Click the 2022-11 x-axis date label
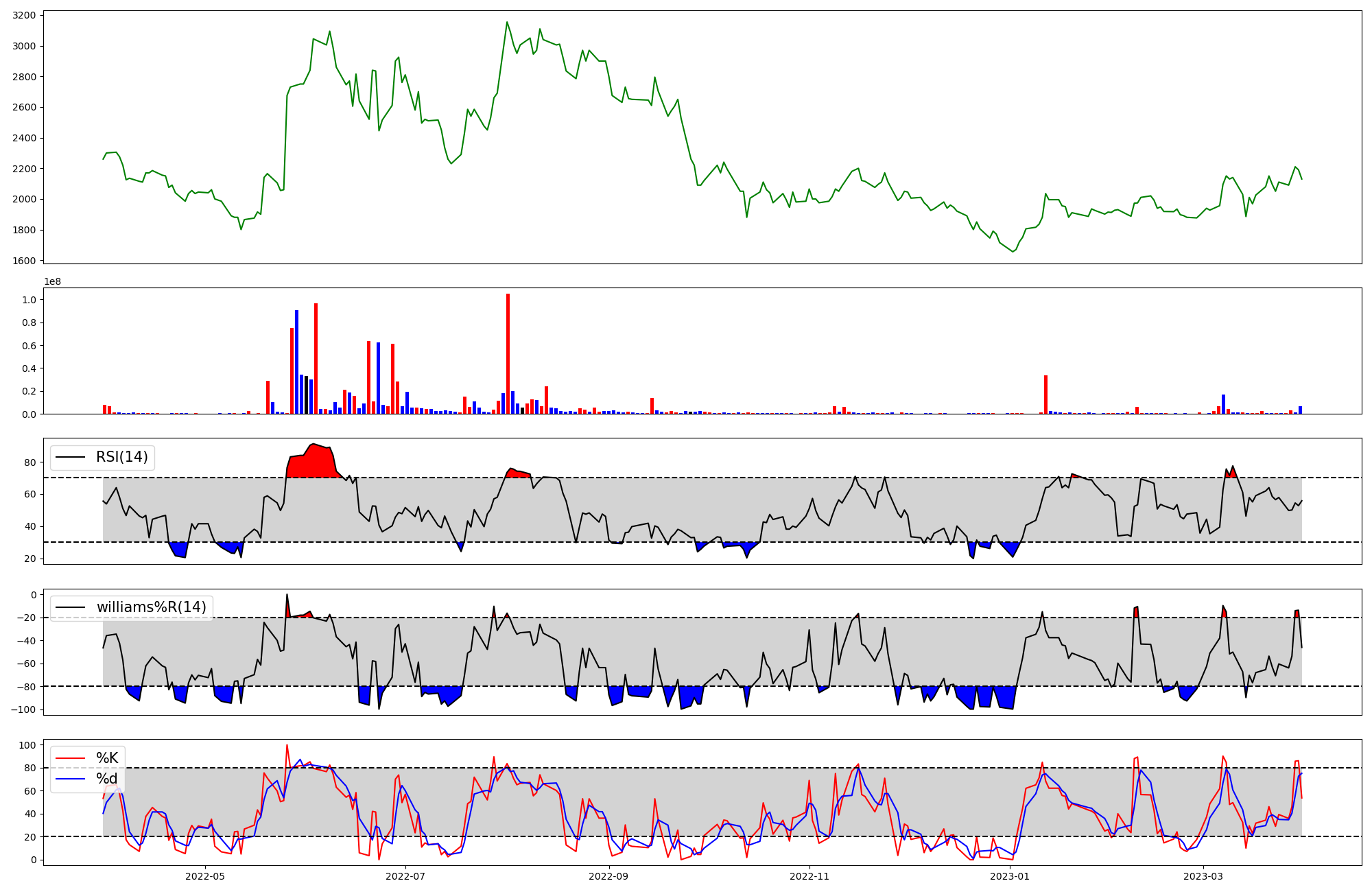 click(x=810, y=876)
